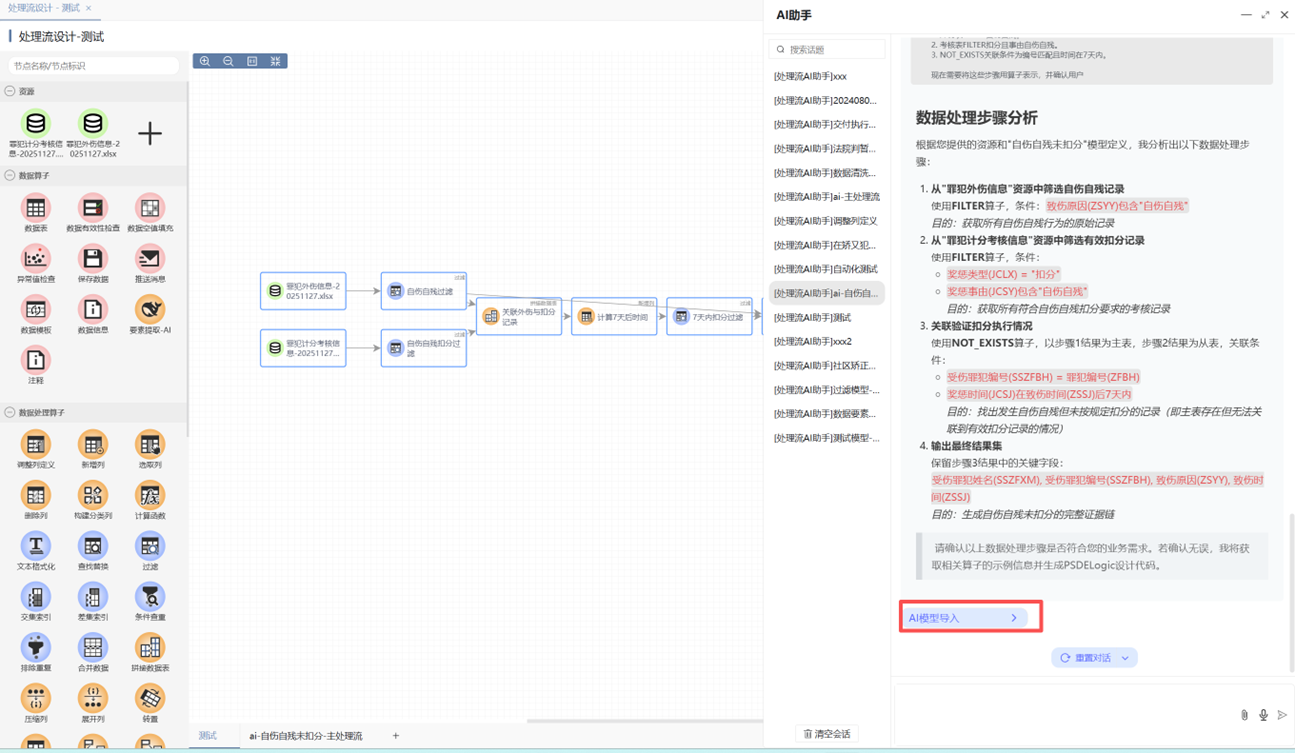Viewport: 1295px width, 753px height.
Task: Select the 自伤自残过滤 node on canvas
Action: pos(423,291)
